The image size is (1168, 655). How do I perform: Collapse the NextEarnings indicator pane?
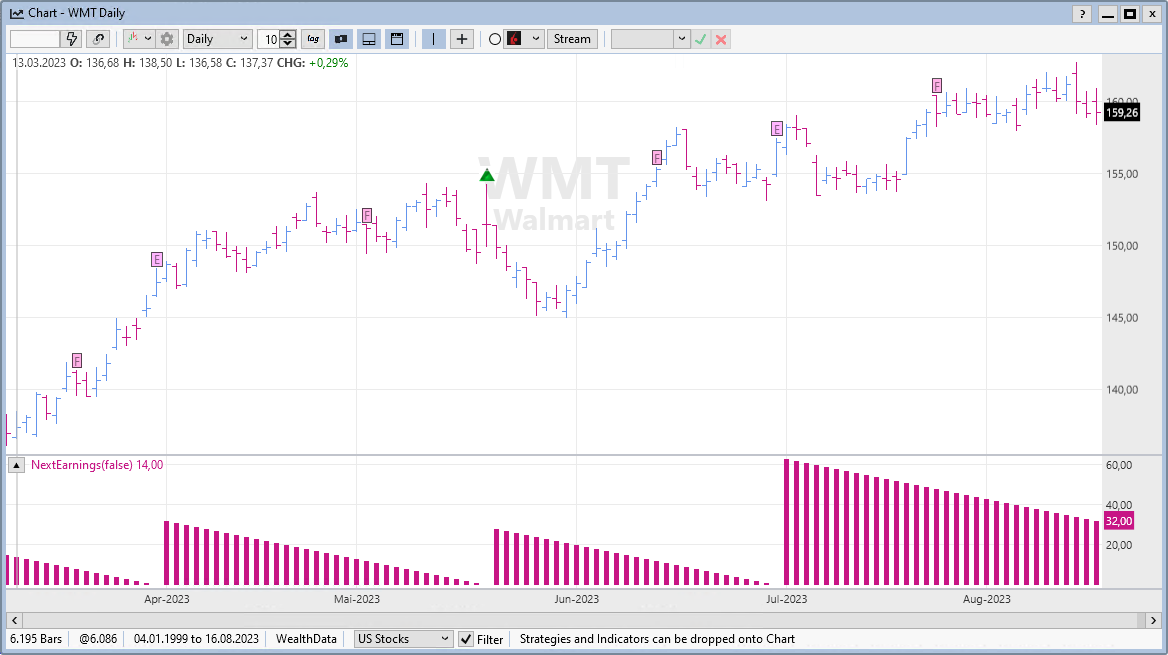click(x=16, y=465)
